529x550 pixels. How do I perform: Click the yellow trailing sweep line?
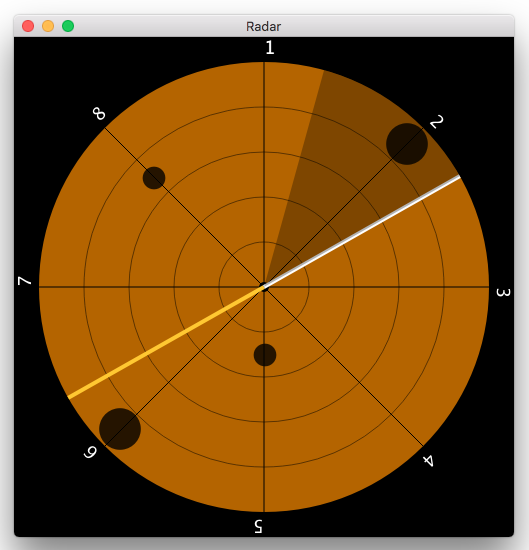point(166,342)
